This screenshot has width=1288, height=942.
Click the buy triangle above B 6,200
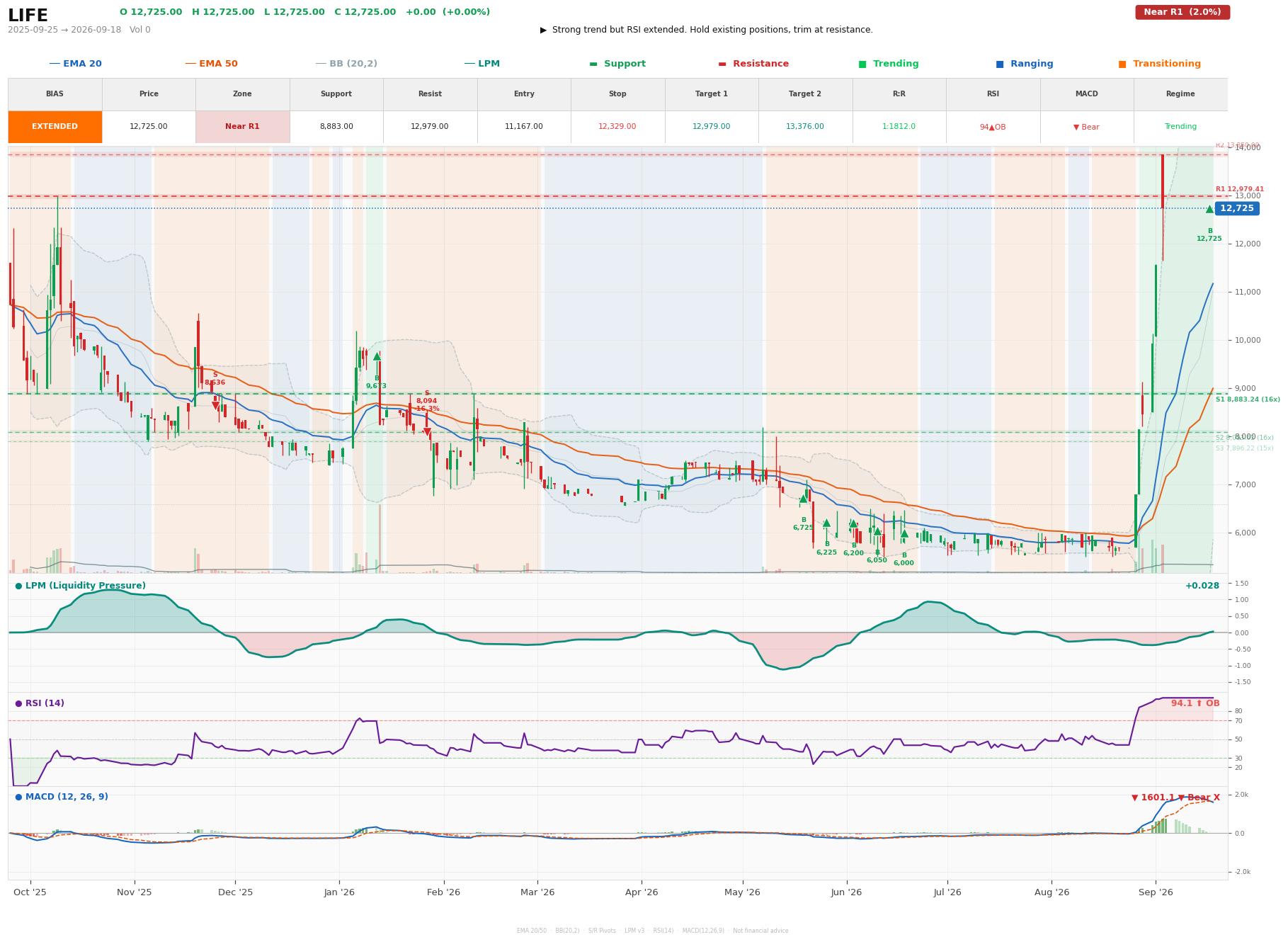click(853, 524)
